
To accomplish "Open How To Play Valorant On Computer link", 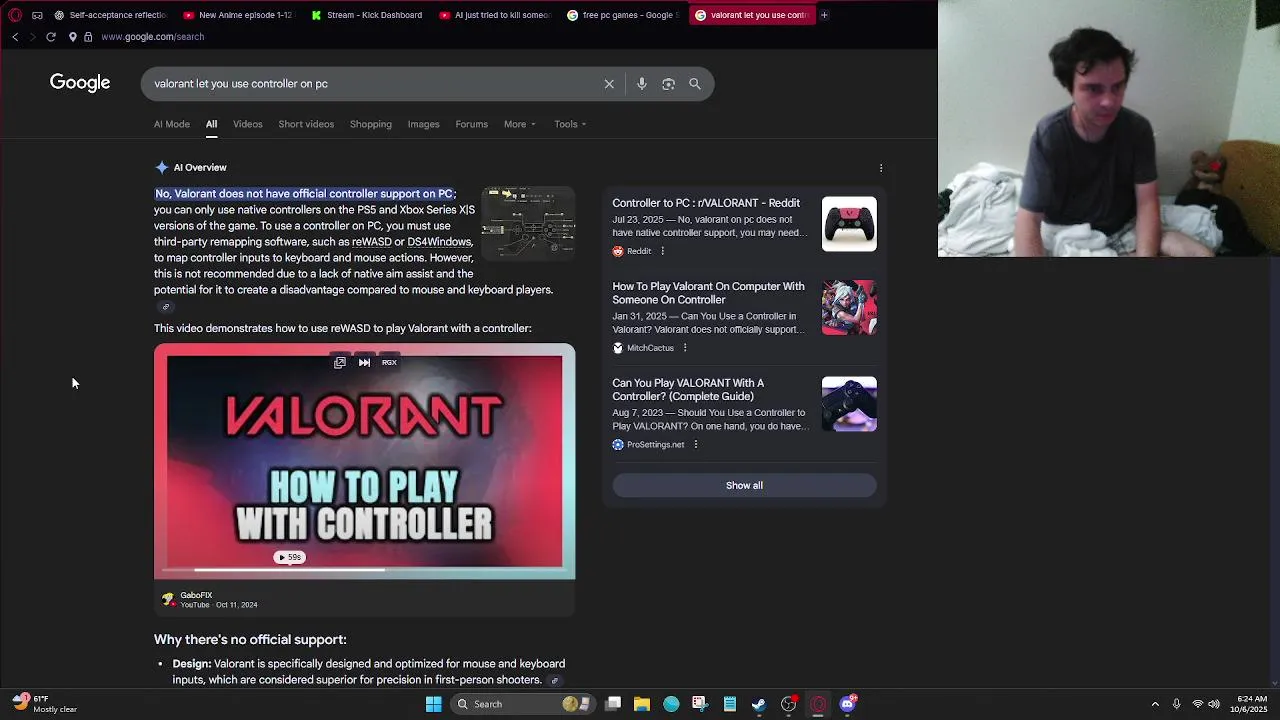I will tap(709, 293).
